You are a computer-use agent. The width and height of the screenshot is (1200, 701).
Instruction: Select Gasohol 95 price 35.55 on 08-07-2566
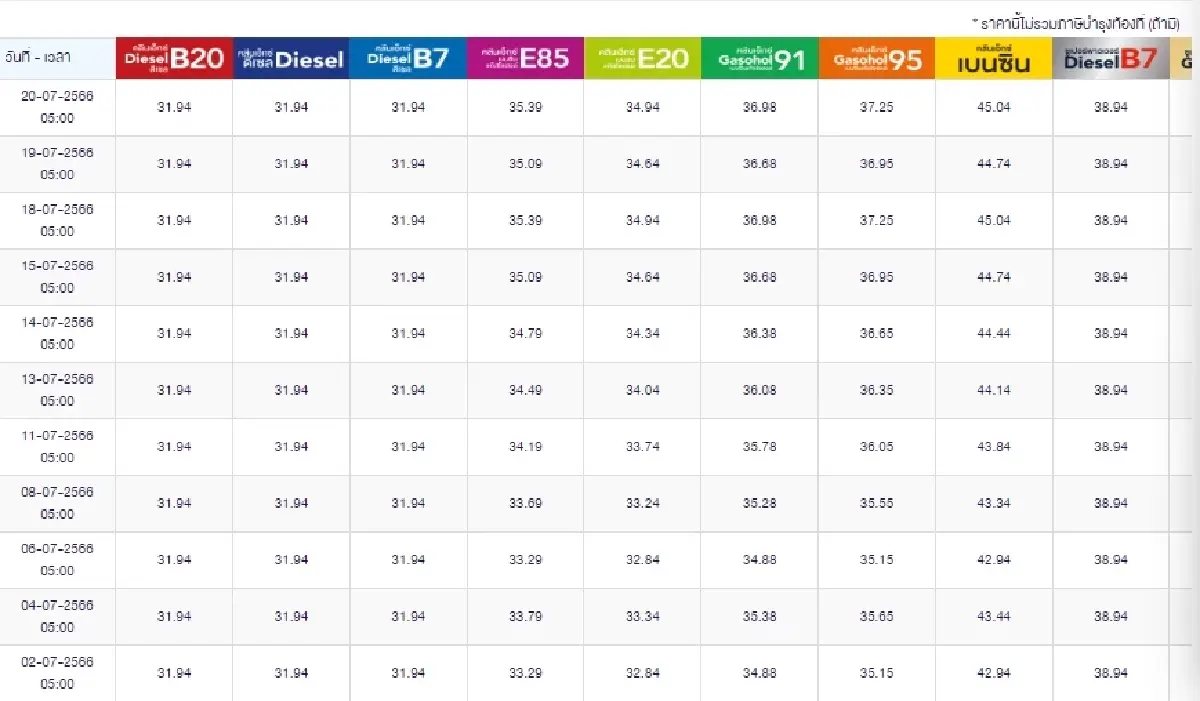pyautogui.click(x=877, y=503)
